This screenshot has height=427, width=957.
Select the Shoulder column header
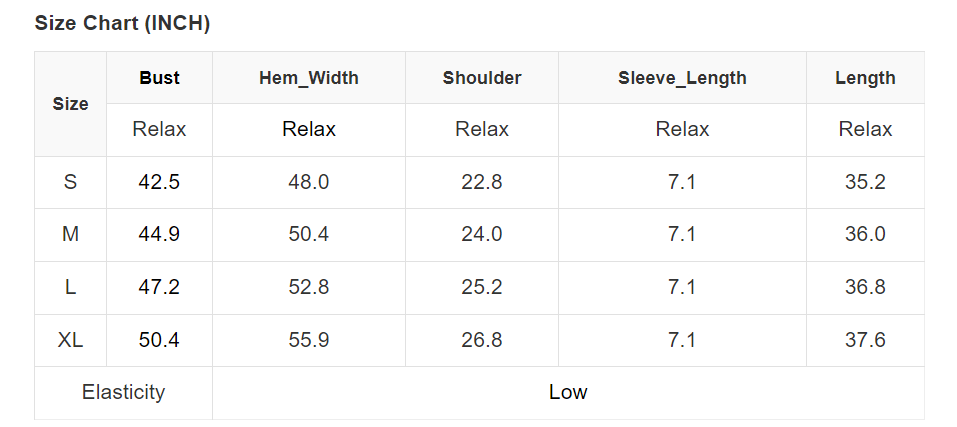point(482,77)
